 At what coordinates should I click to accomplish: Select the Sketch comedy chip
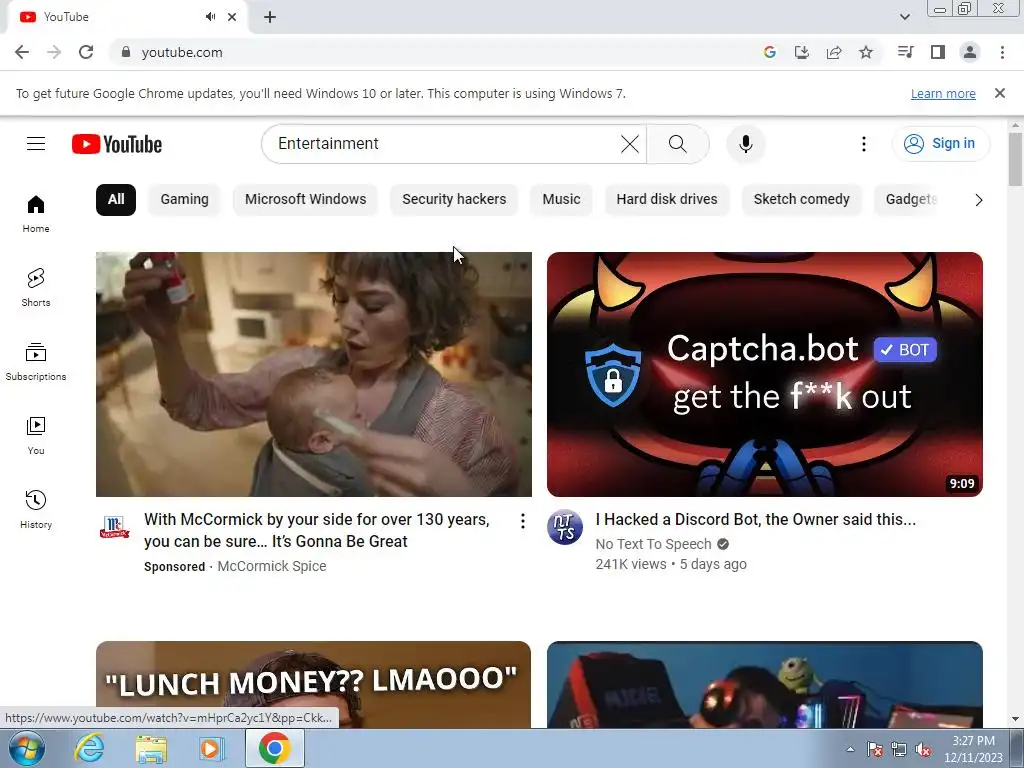point(801,200)
